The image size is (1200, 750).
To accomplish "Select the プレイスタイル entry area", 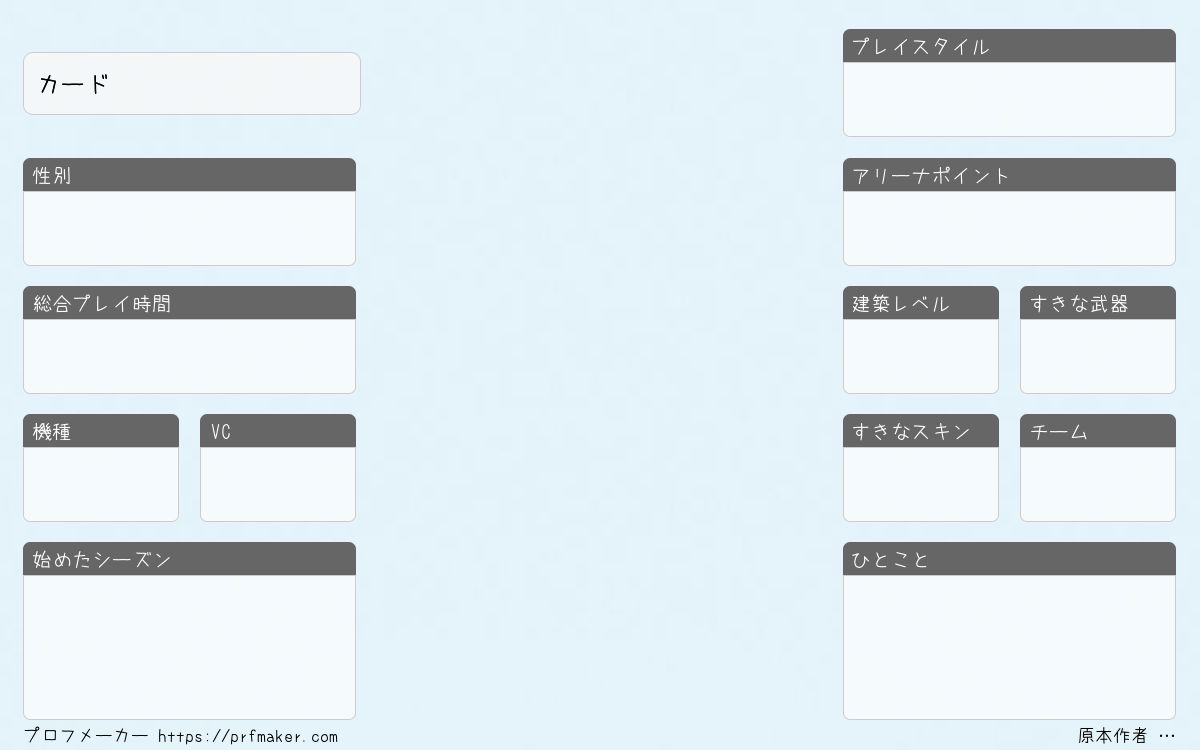I will click(1009, 99).
